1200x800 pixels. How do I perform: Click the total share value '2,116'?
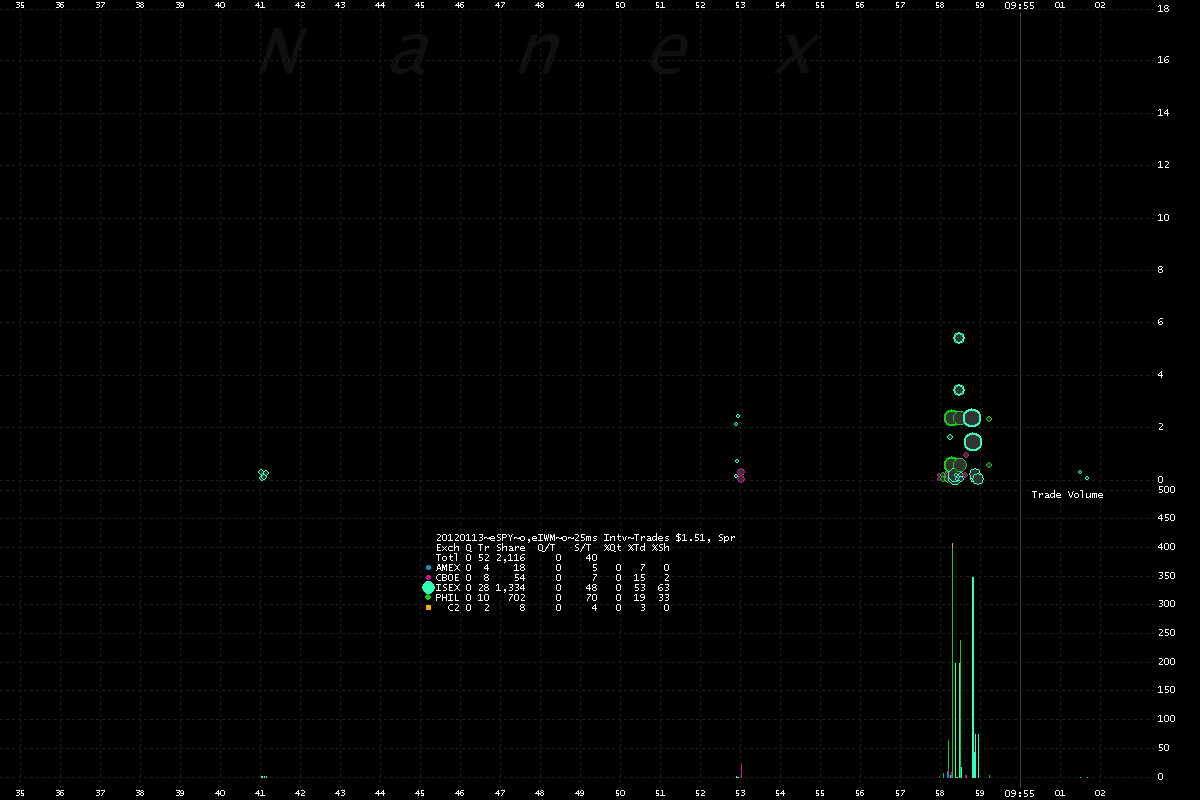pos(510,557)
